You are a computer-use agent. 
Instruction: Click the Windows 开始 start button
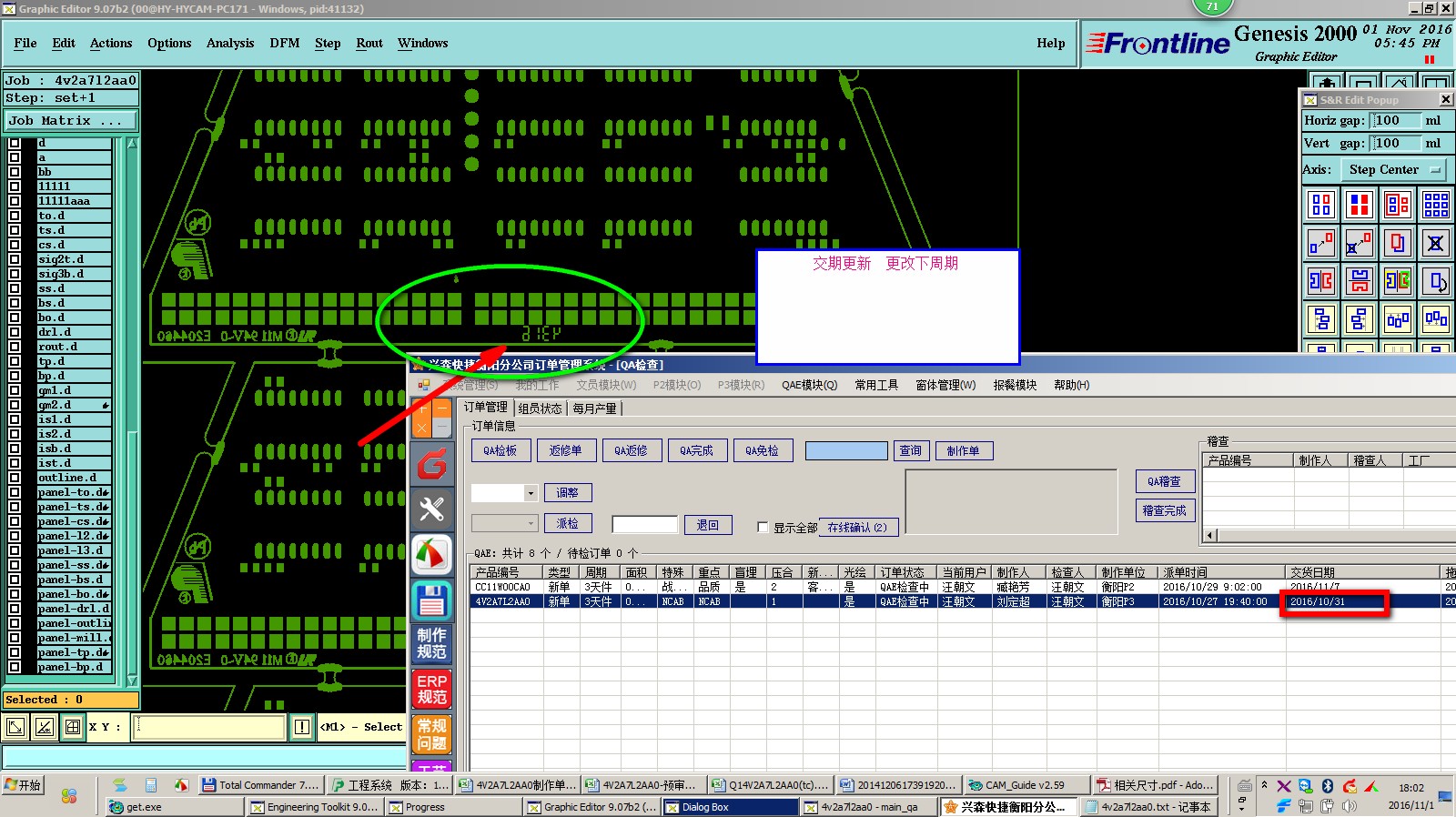(x=24, y=785)
